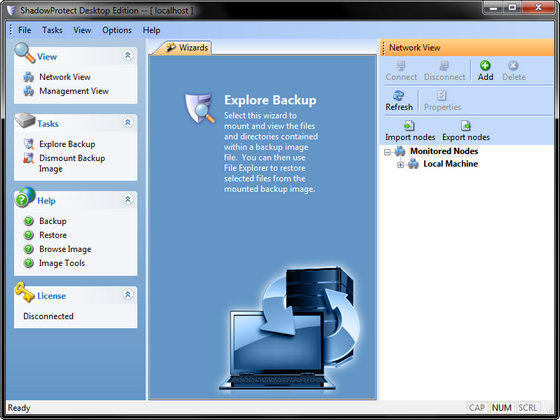Image resolution: width=560 pixels, height=420 pixels.
Task: Click Export nodes button
Action: [466, 131]
